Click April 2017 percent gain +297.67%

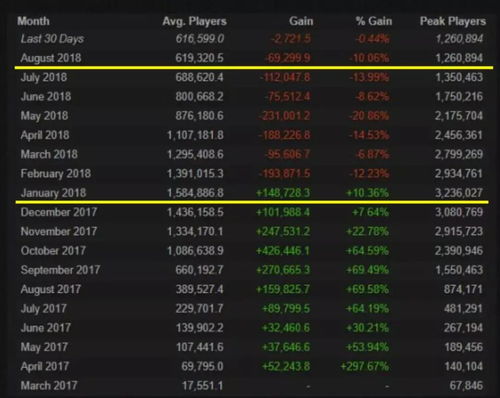[x=364, y=366]
